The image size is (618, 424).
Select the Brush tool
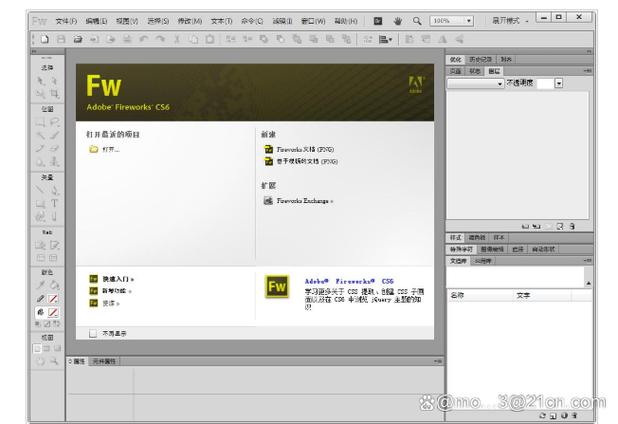(x=54, y=136)
